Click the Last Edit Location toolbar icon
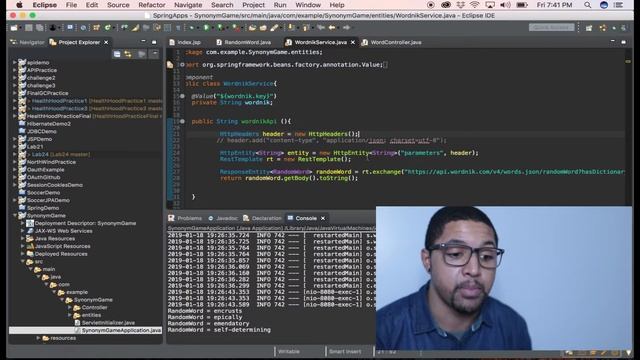This screenshot has height=360, width=640. tap(321, 28)
